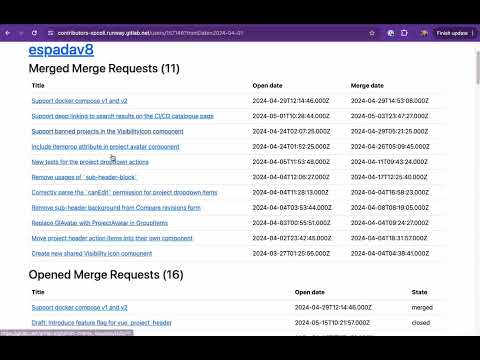
Task: Open 'Create new shared Visibility Icon component'
Action: pos(92,254)
